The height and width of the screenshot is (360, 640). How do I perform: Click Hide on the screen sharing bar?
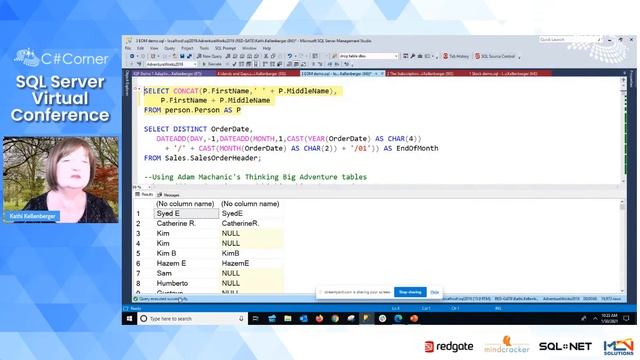pos(435,292)
